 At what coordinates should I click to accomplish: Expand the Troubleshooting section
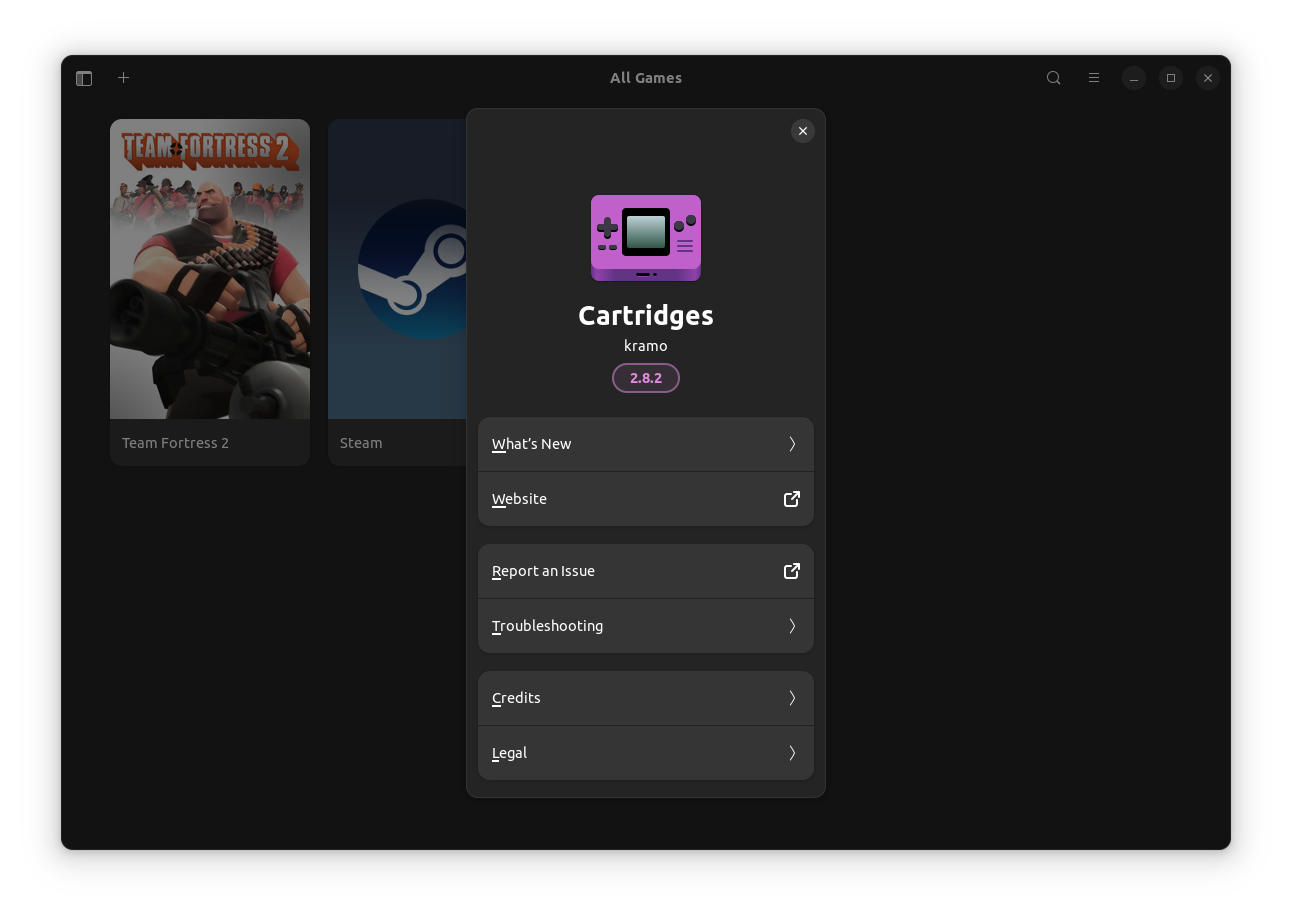click(x=646, y=625)
